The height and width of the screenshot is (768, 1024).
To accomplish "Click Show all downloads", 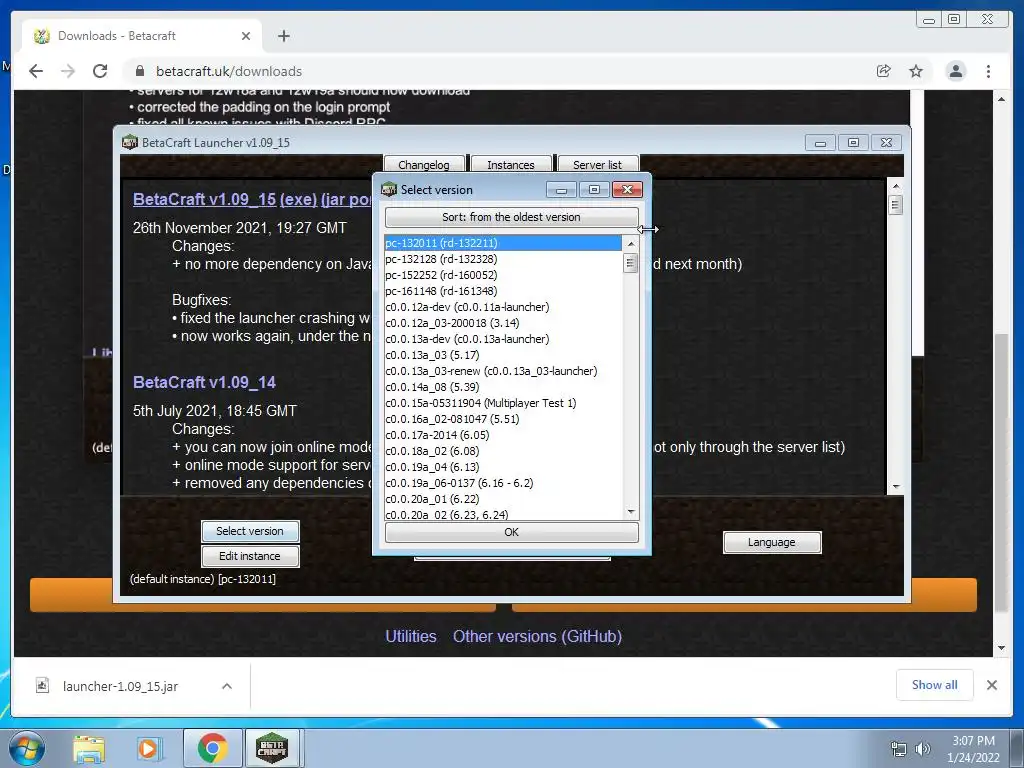I will [935, 684].
